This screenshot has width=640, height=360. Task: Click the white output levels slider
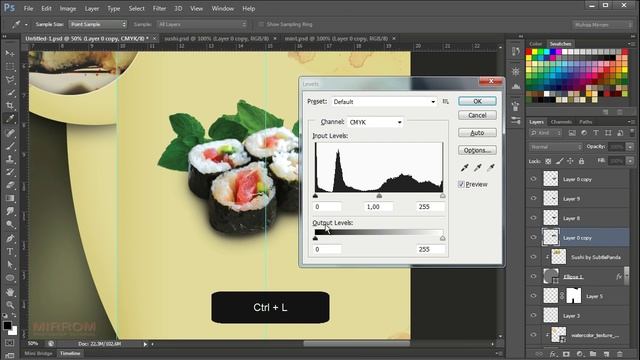[443, 238]
